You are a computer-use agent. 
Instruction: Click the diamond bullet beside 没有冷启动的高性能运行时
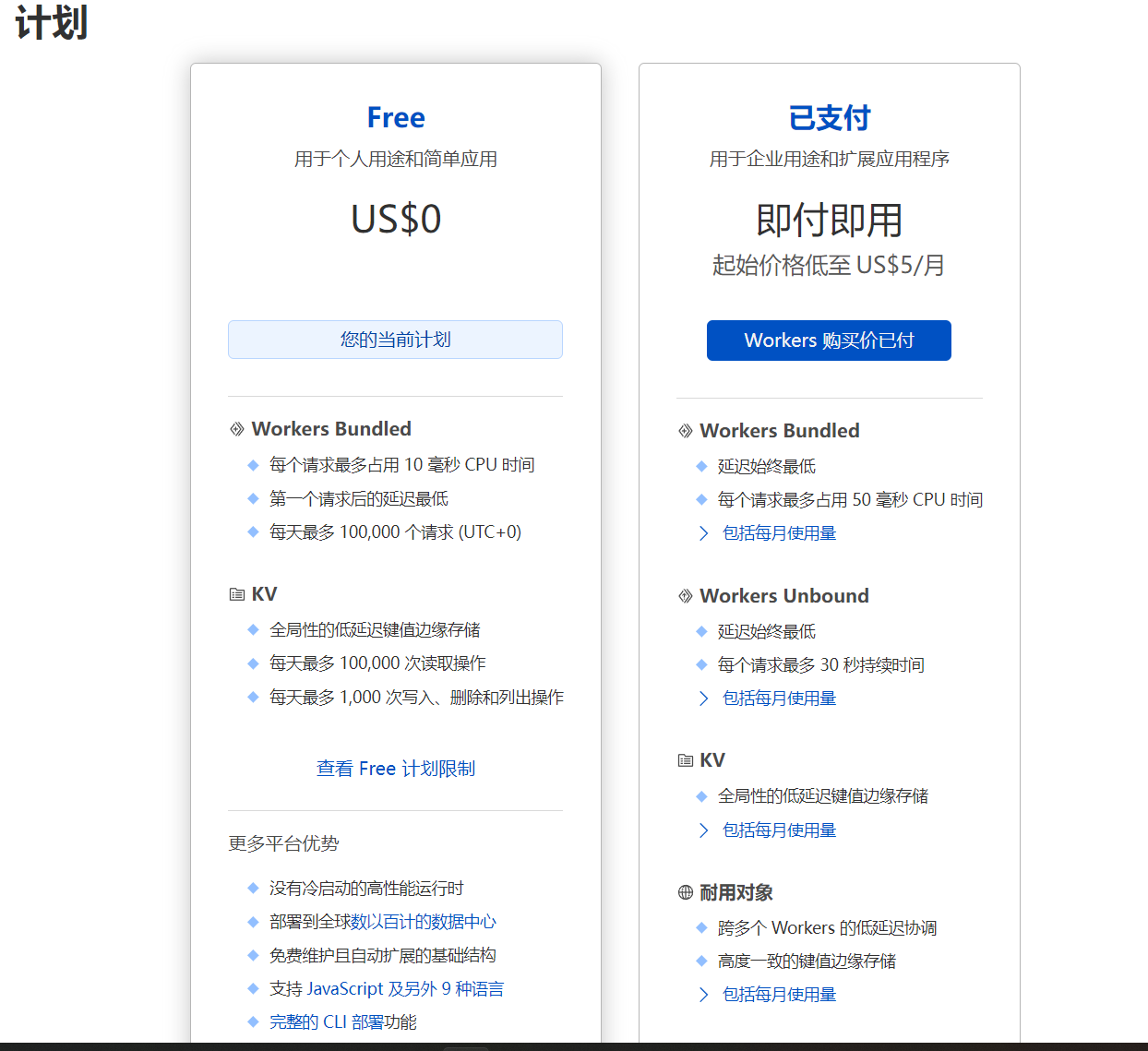coord(253,888)
